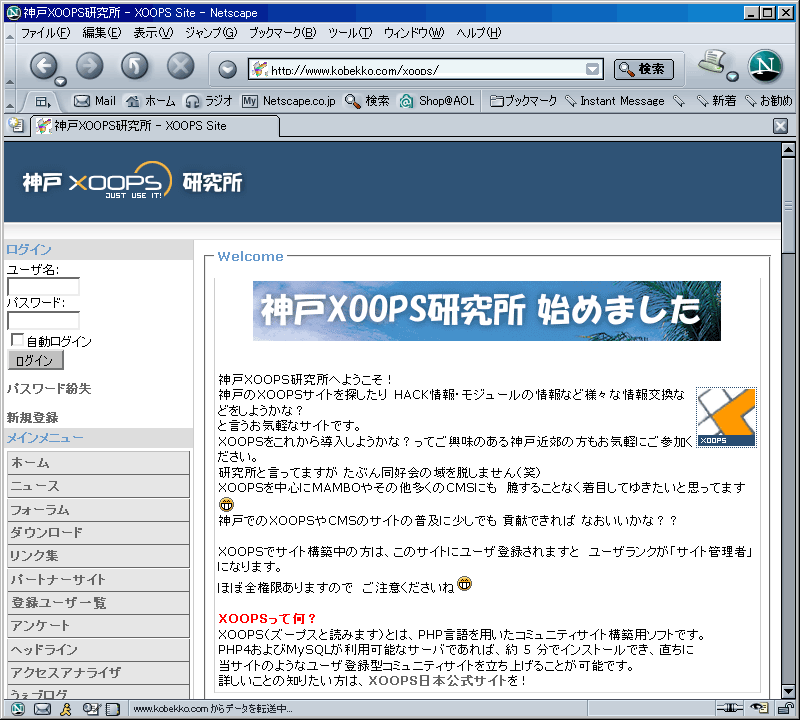Screen dimensions: 800x720
Task: Click address bar URL field
Action: [426, 69]
